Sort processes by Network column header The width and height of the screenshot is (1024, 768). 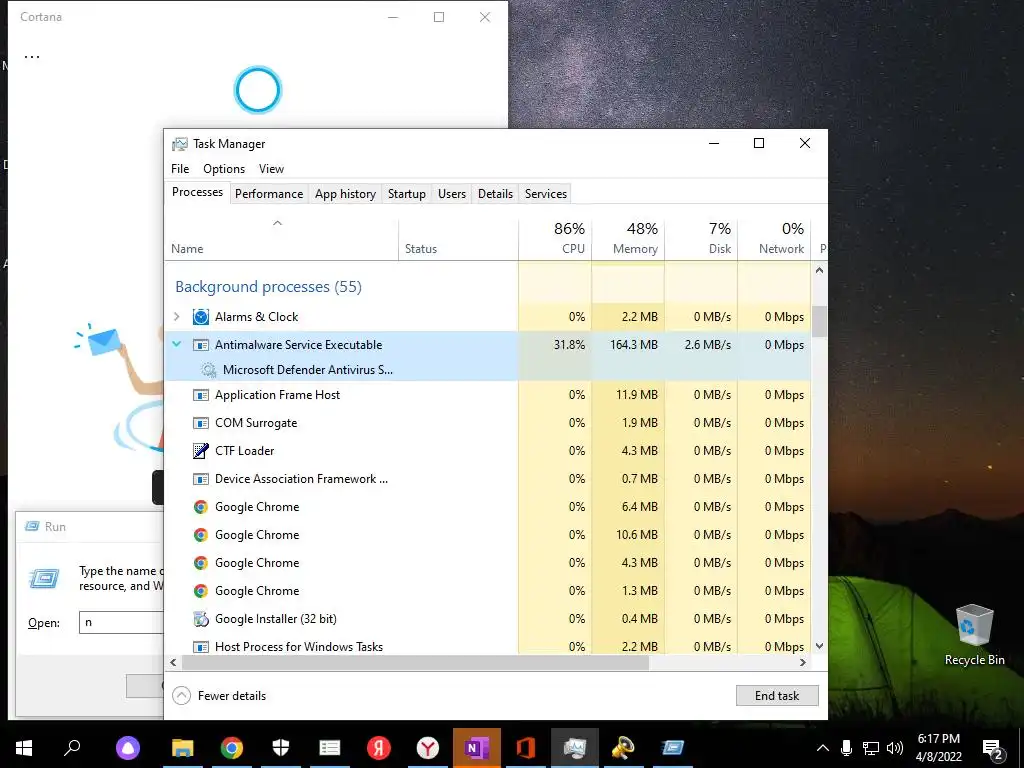coord(775,239)
